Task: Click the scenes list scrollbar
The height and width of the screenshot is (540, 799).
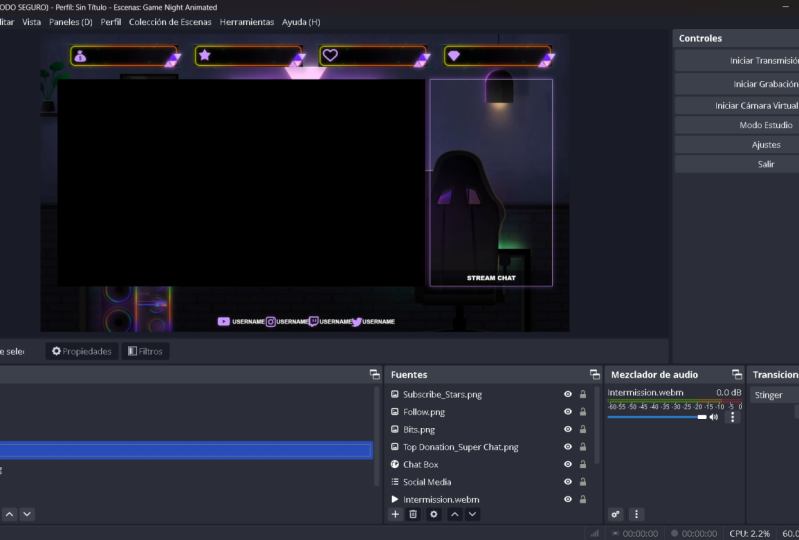Action: pos(377,436)
